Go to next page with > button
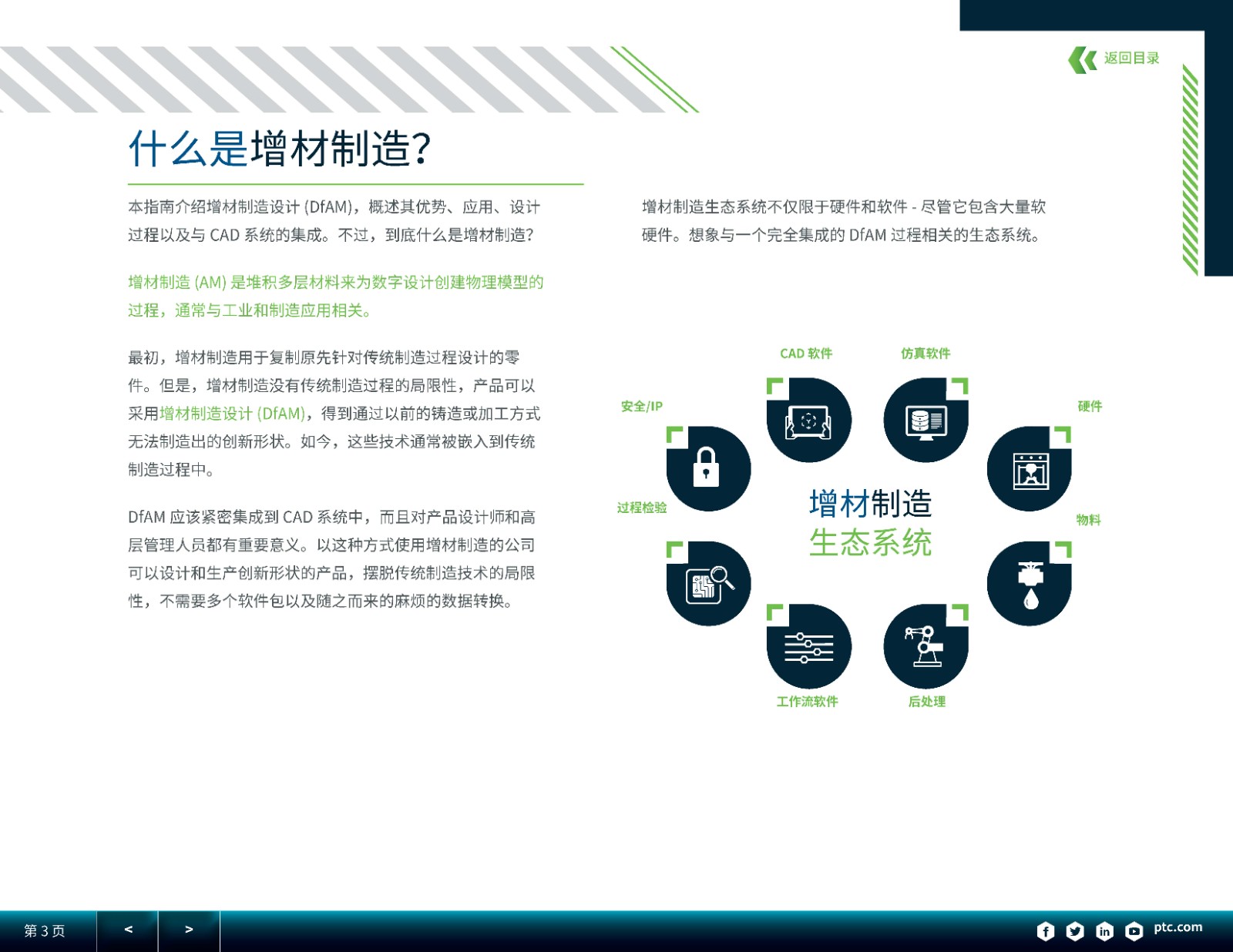 (x=189, y=930)
